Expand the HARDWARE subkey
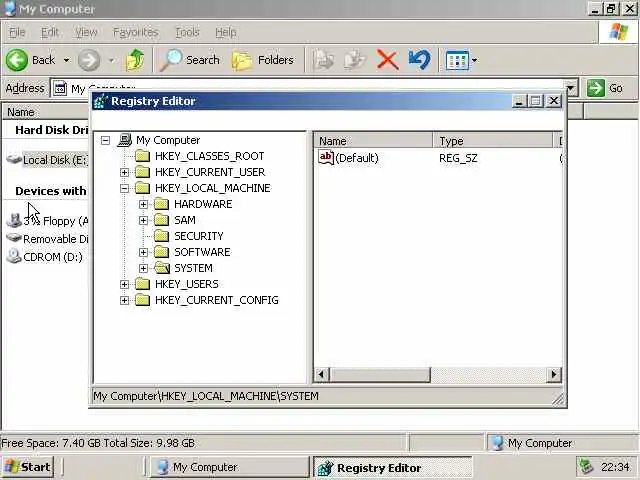 [x=143, y=204]
